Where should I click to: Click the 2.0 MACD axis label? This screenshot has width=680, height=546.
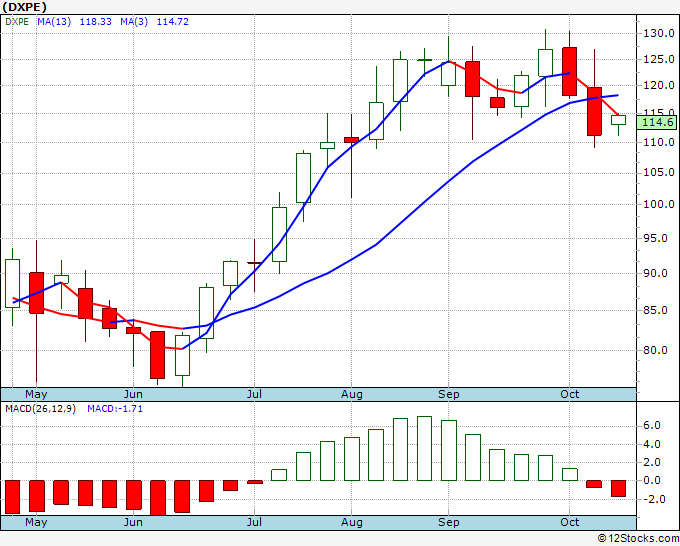(652, 462)
